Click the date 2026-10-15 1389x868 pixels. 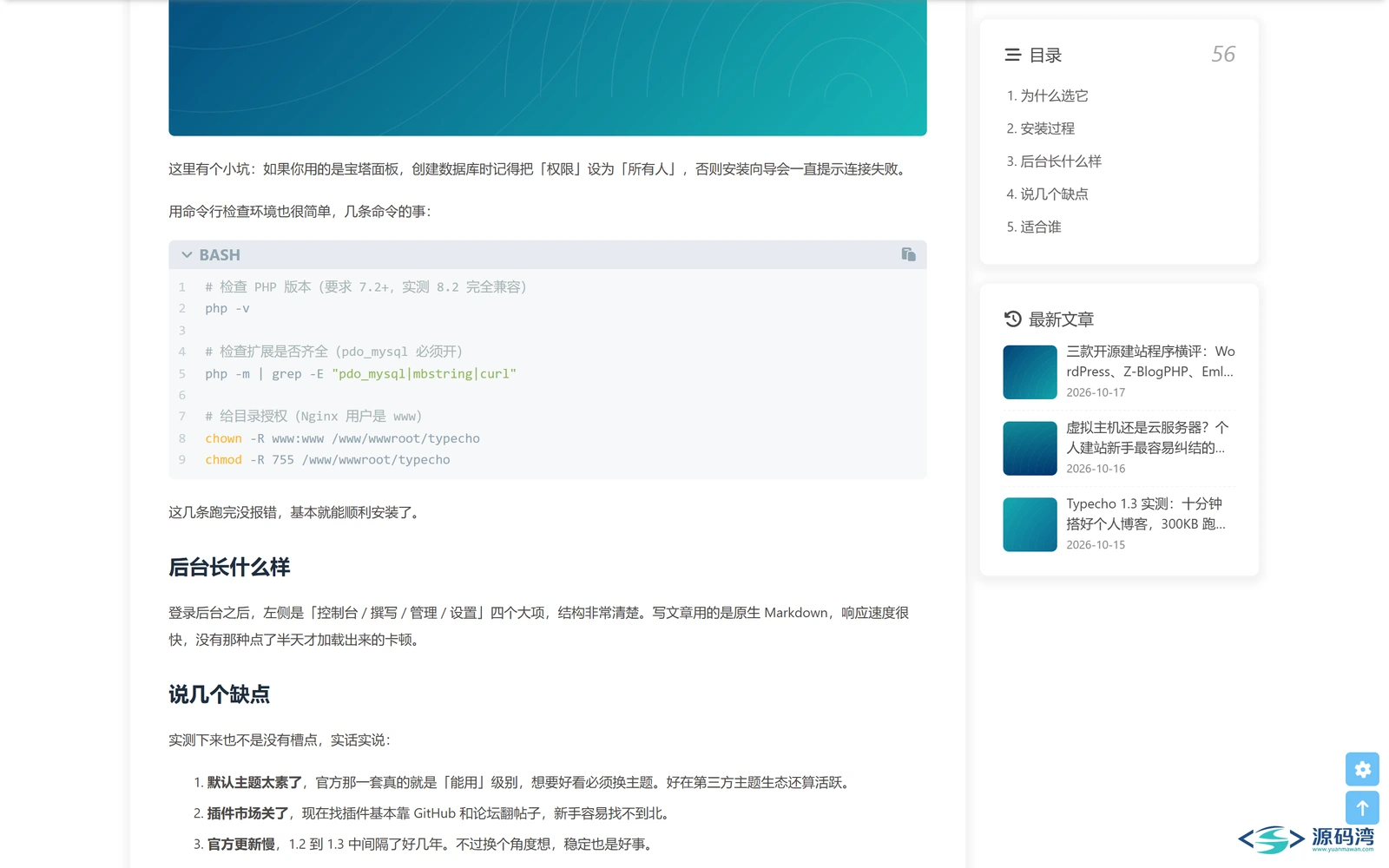[1096, 545]
